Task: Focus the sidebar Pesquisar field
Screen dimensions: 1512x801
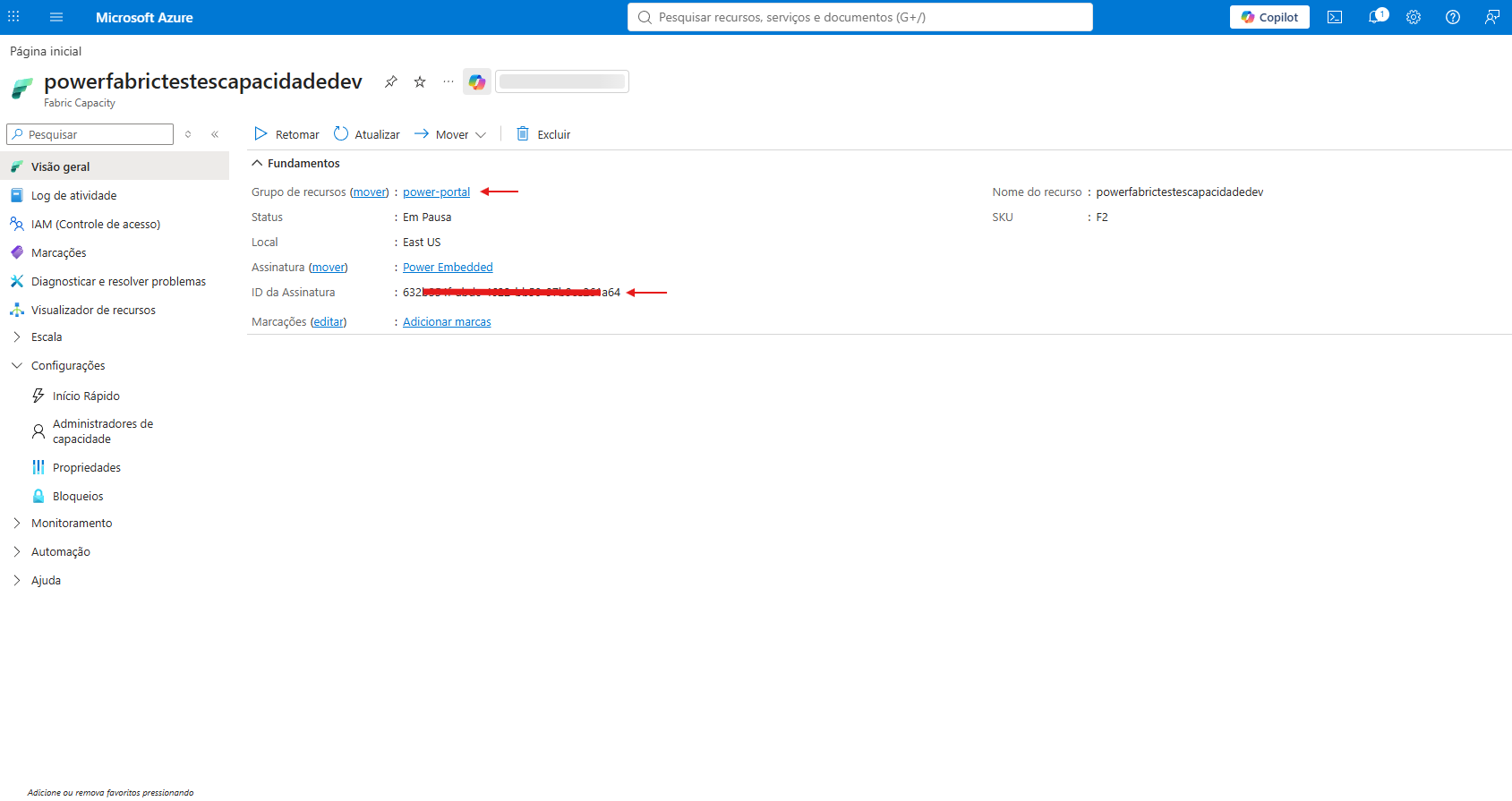Action: [90, 134]
